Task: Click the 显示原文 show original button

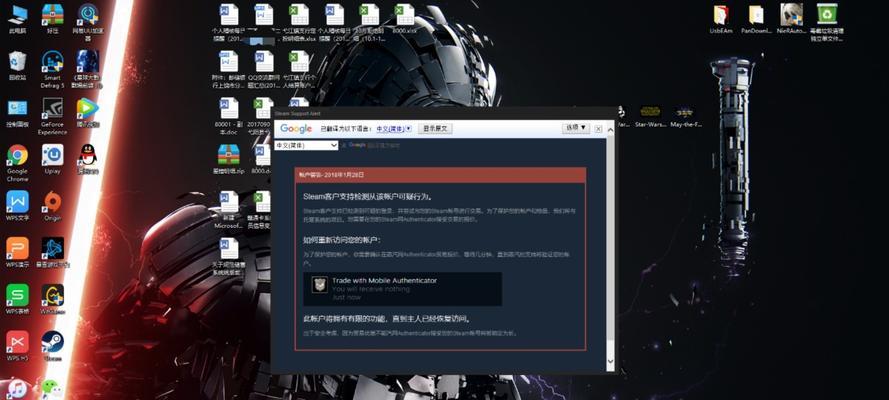Action: [435, 129]
